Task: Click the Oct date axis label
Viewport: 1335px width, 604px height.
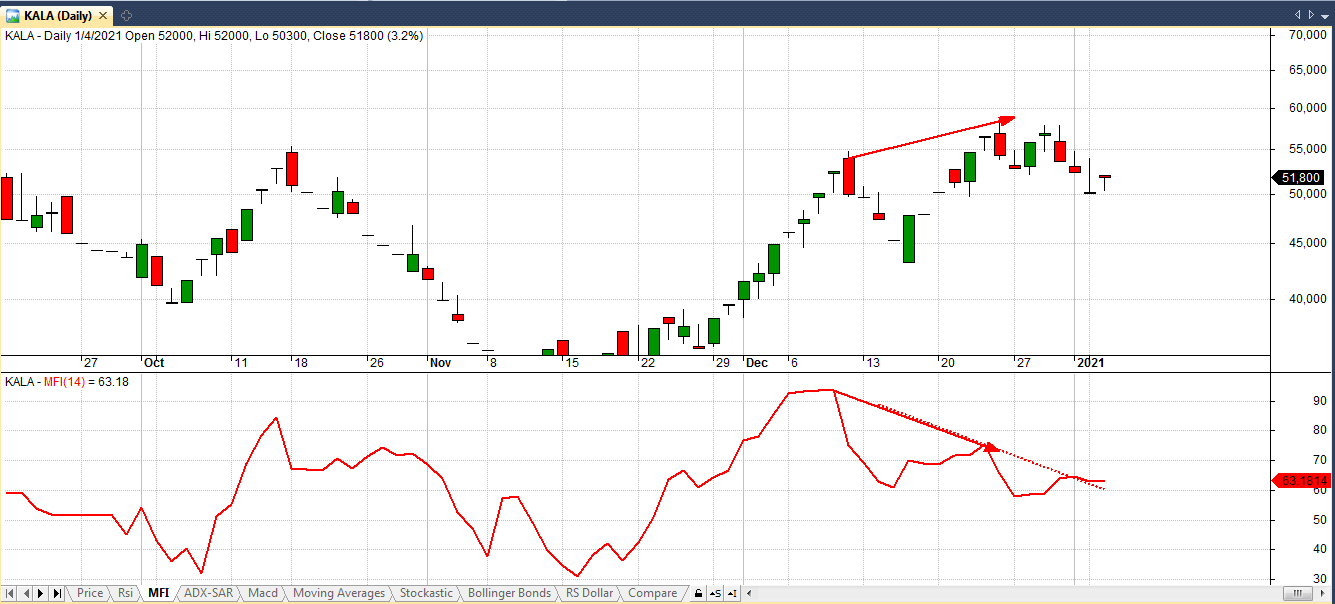Action: coord(154,363)
